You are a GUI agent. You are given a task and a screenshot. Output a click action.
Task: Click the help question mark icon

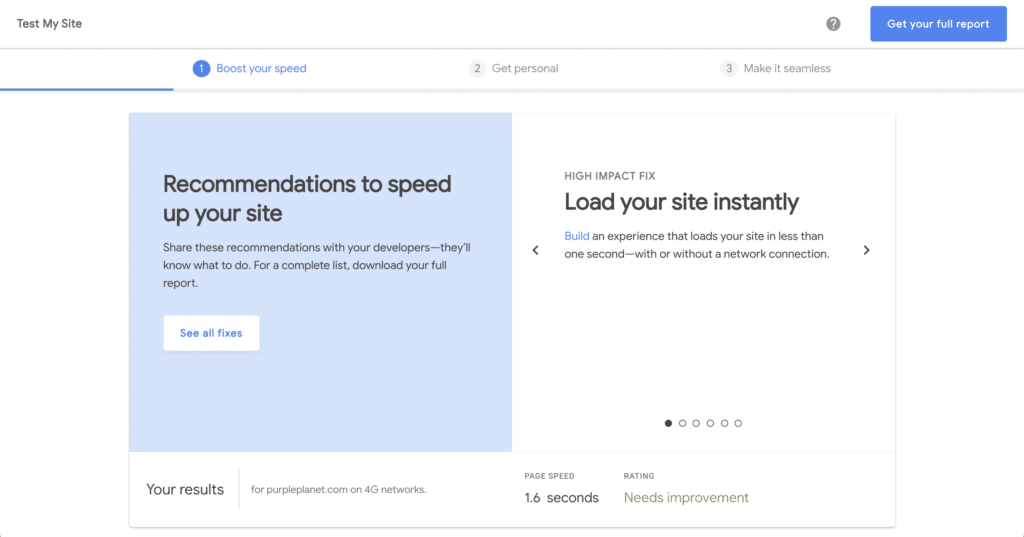833,24
